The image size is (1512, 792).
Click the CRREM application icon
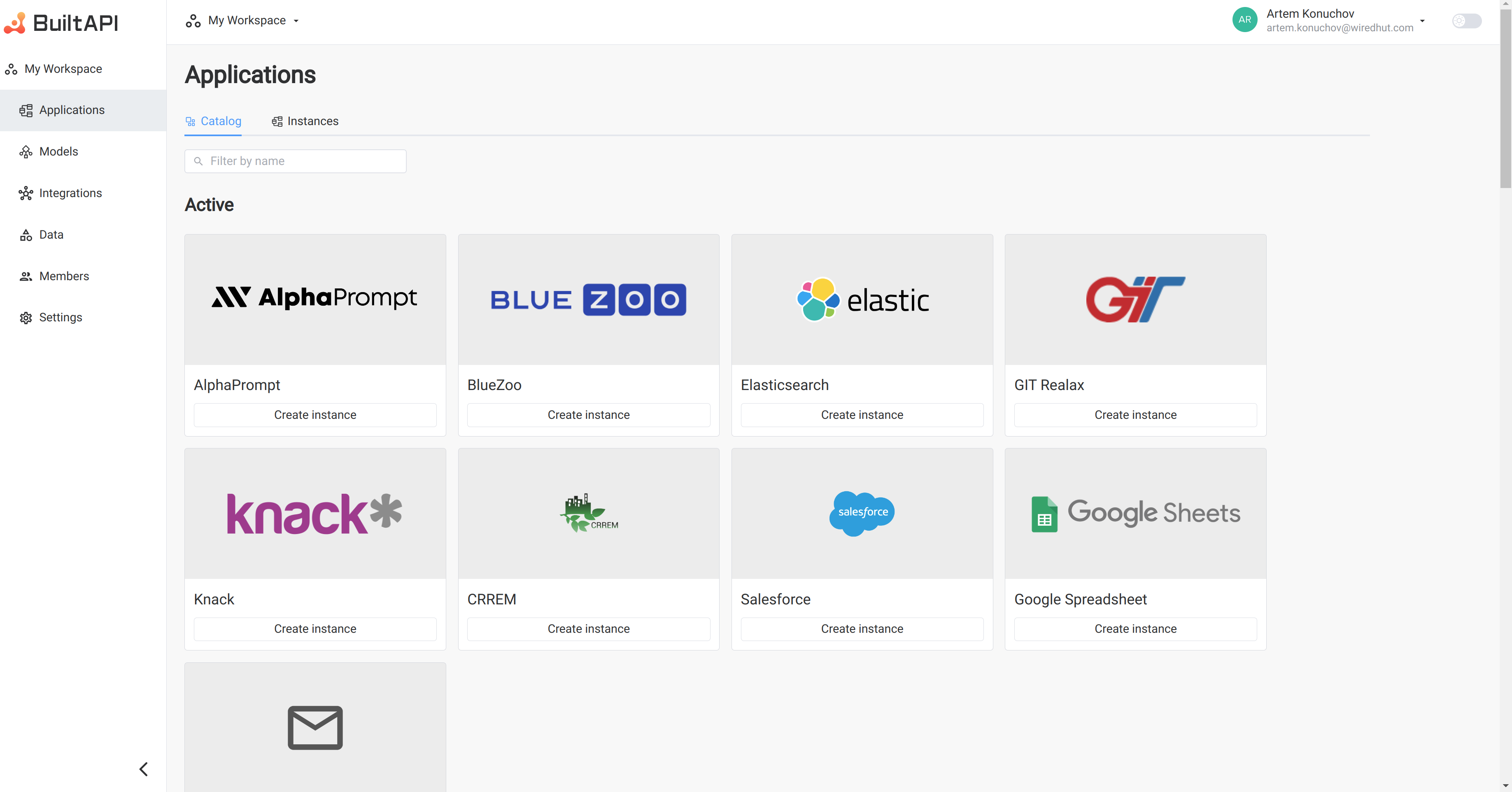coord(588,512)
